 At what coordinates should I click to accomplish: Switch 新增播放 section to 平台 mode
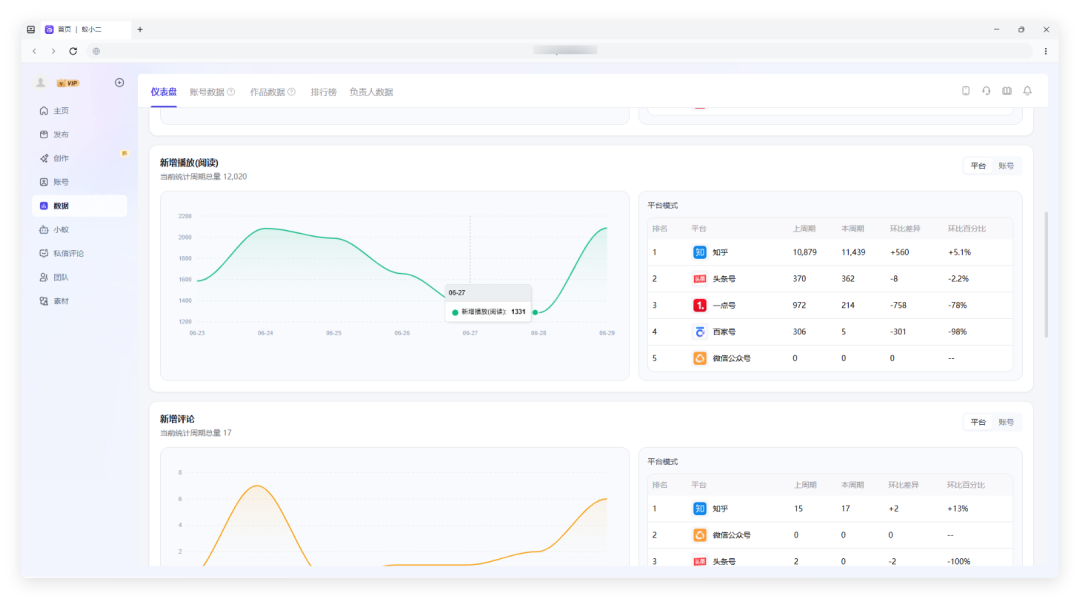[x=978, y=166]
